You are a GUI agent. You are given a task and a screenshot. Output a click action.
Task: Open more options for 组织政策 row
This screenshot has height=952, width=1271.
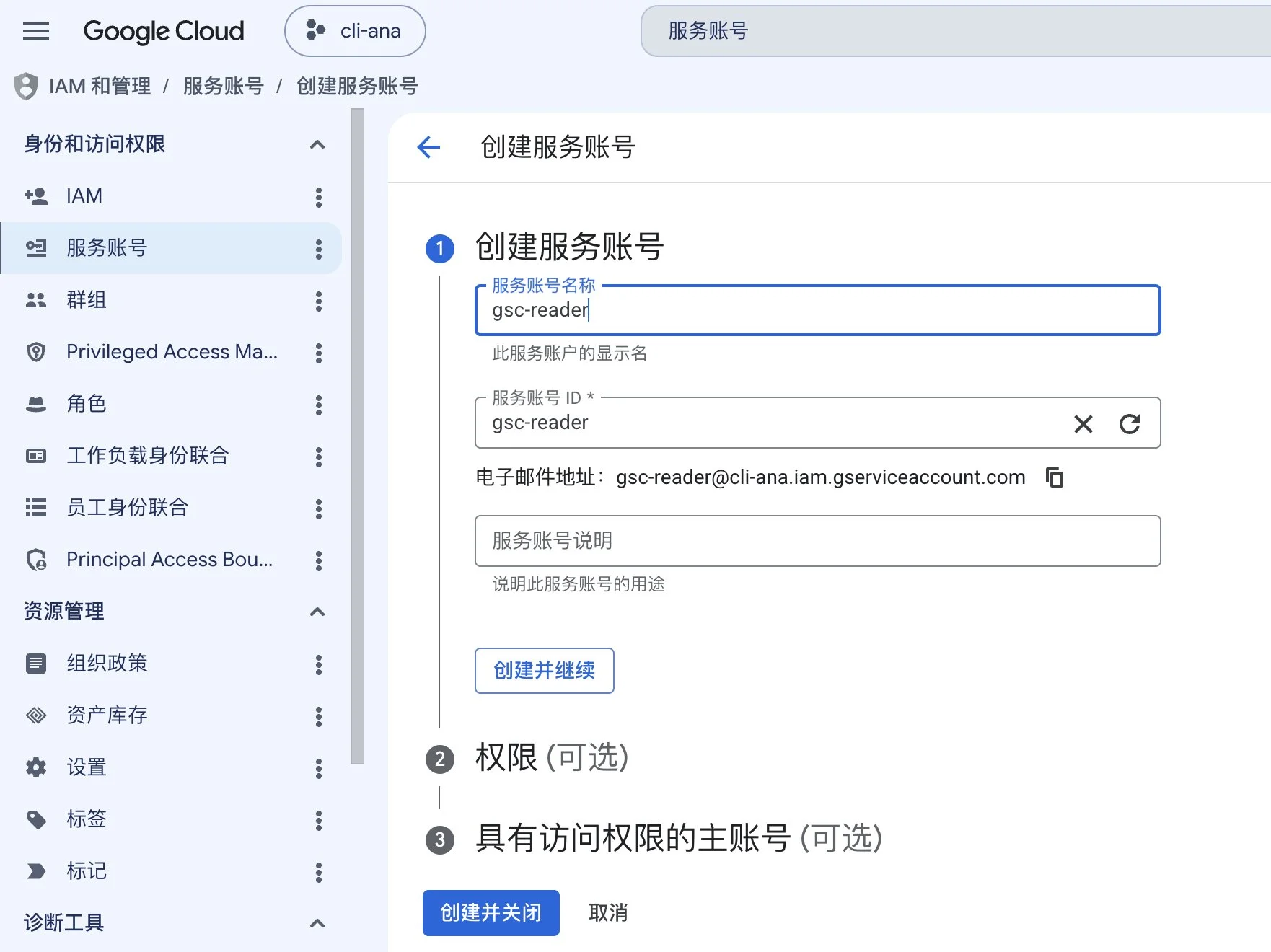coord(319,664)
